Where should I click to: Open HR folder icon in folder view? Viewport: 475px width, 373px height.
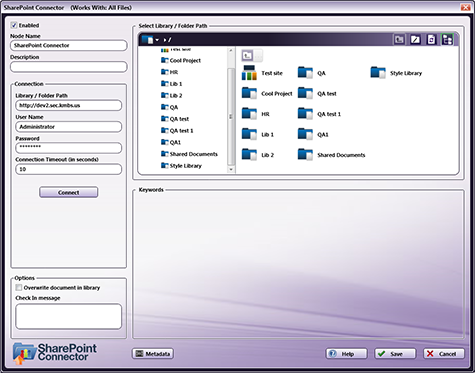(249, 114)
